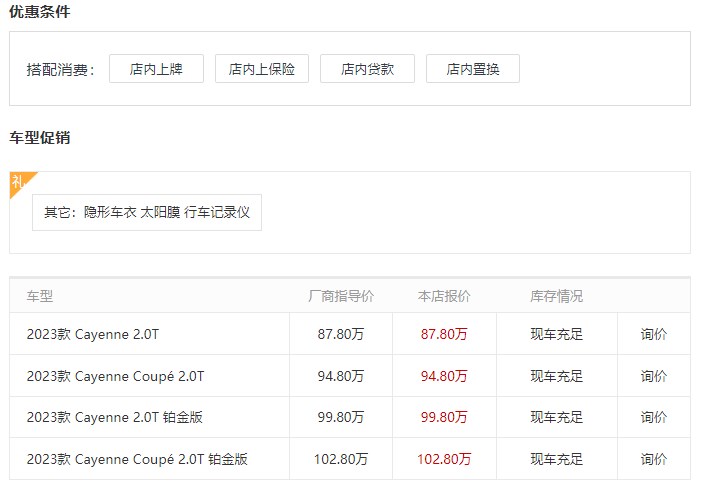Click the 厂商指导价 column header
The width and height of the screenshot is (701, 485).
pos(341,296)
